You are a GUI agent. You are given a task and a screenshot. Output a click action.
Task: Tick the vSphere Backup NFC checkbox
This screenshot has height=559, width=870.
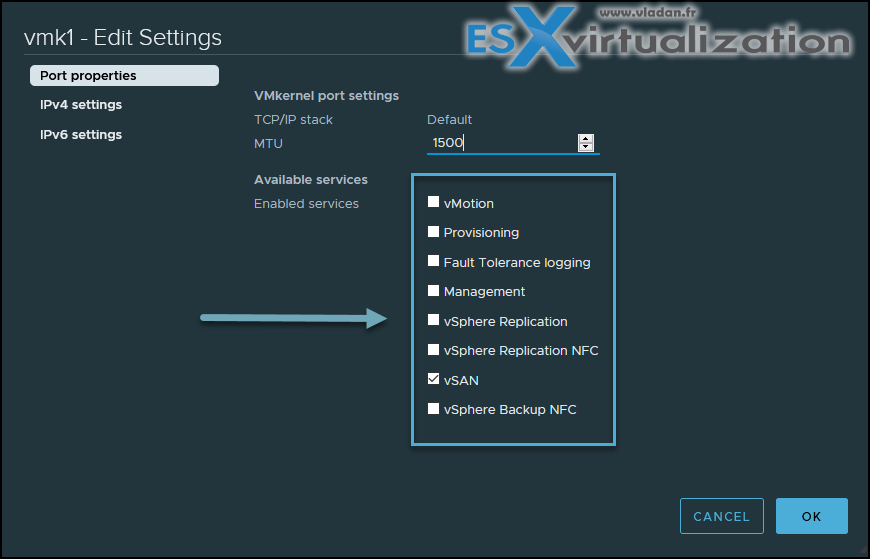click(433, 409)
